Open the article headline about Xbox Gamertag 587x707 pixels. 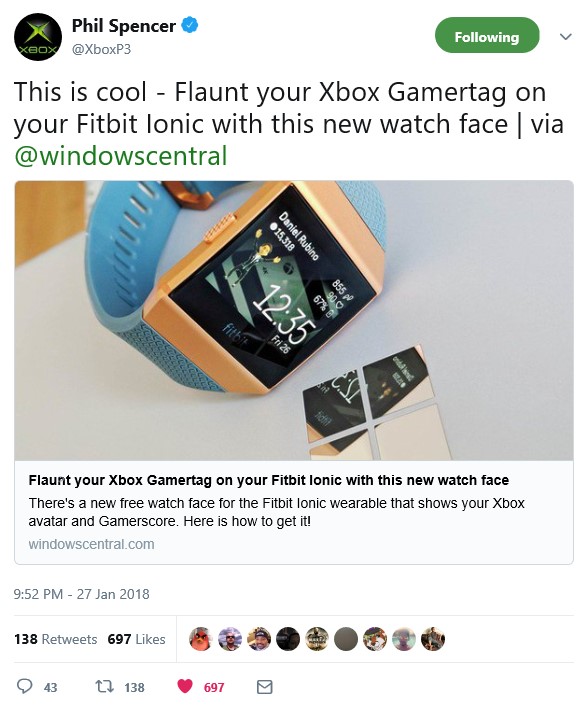[269, 480]
